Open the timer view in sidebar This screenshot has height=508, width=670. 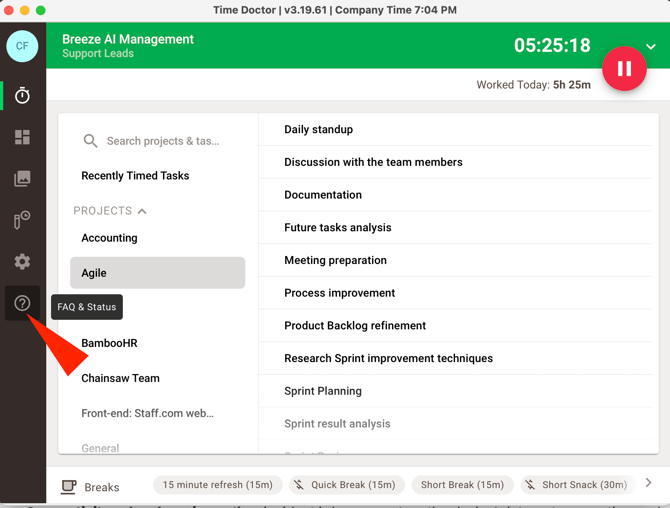click(x=22, y=95)
